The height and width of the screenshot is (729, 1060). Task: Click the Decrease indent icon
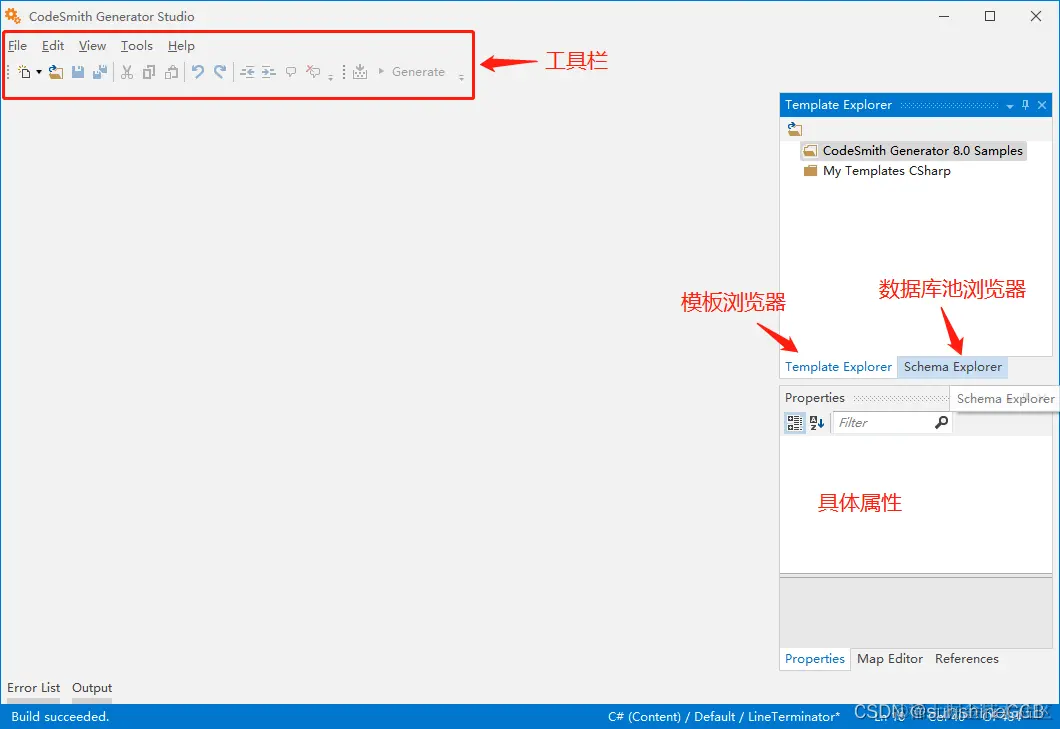pos(247,72)
